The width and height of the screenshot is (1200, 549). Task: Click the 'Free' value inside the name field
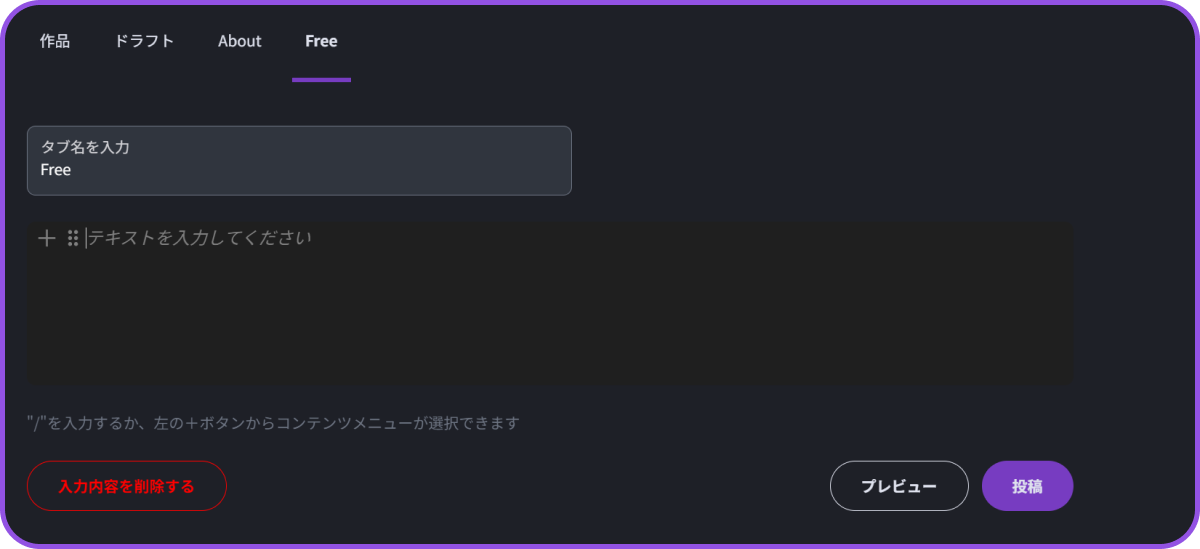(56, 170)
